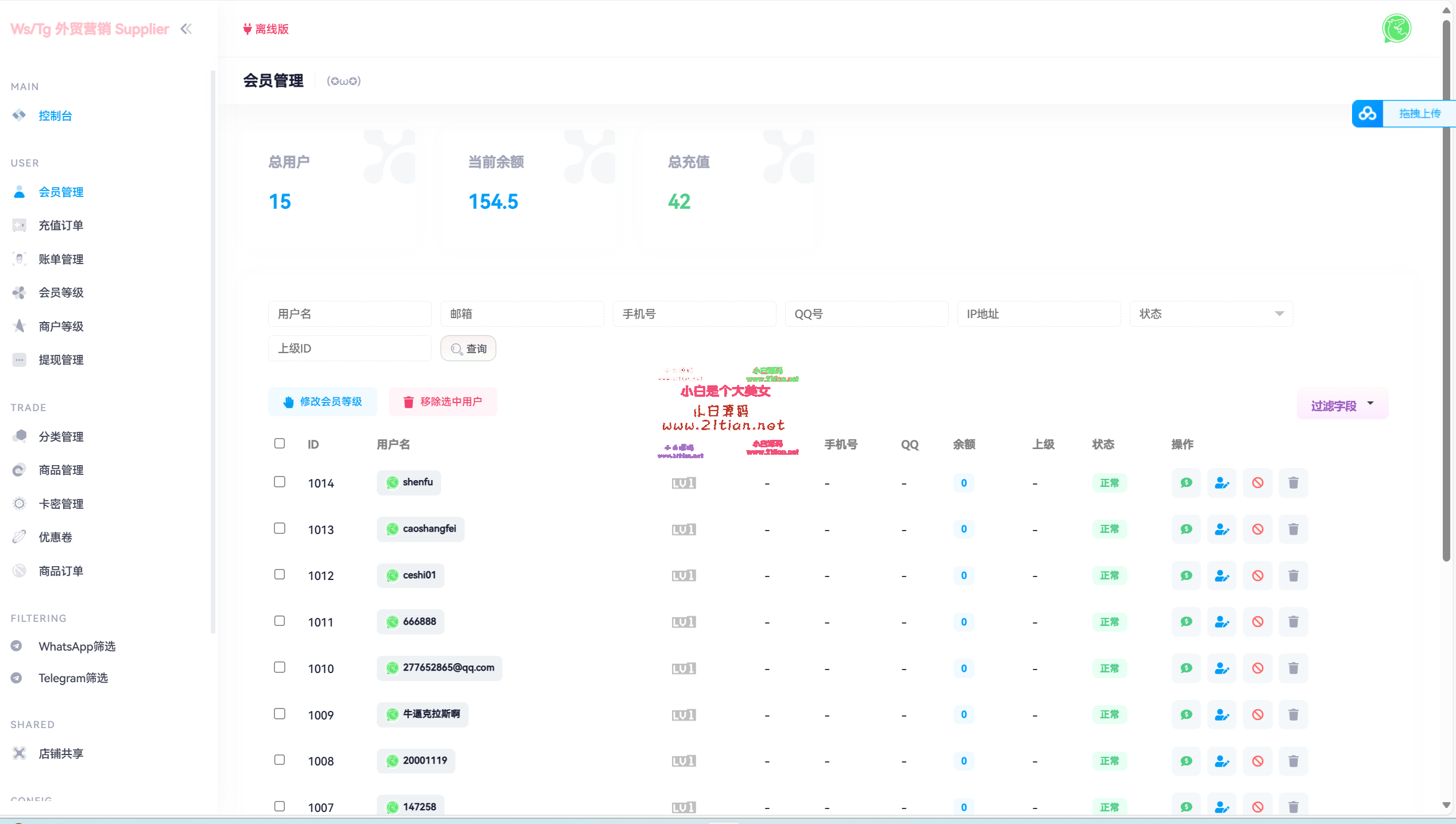Viewport: 1456px width, 824px height.
Task: Click the edit user icon for 20001119
Action: (x=1222, y=761)
